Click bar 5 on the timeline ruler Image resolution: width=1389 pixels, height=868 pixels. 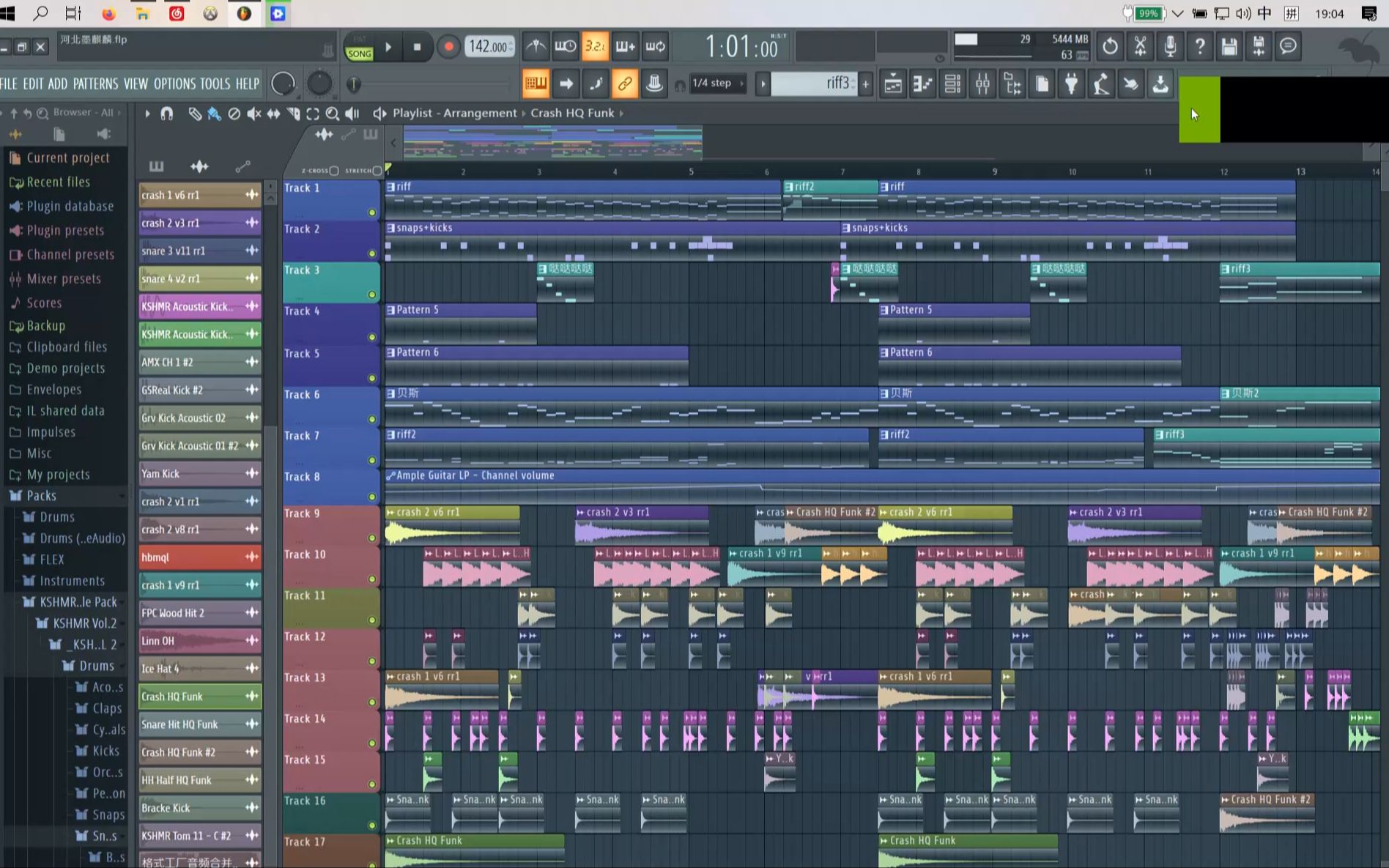click(691, 171)
